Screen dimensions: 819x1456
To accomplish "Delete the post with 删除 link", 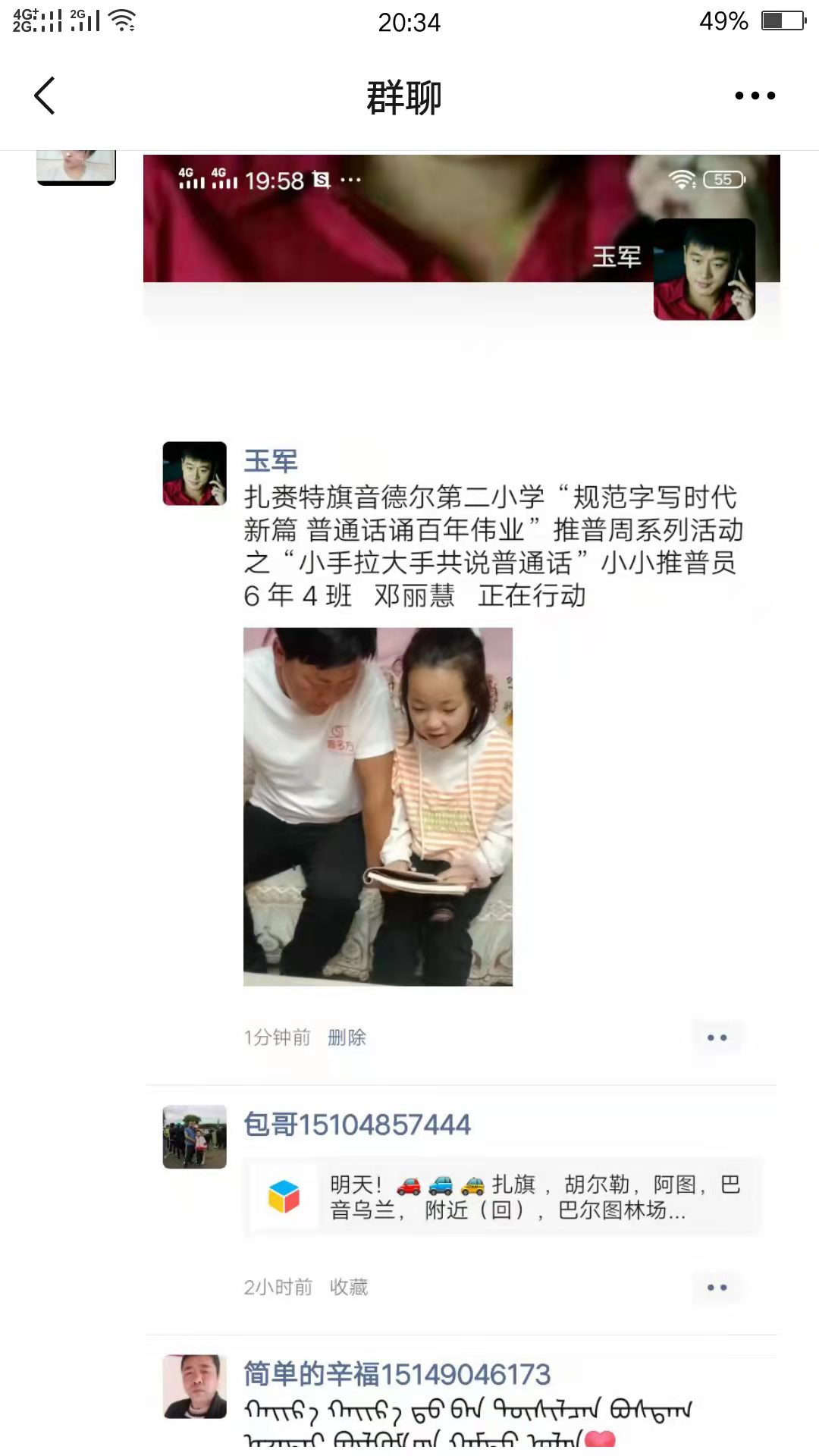I will click(347, 1037).
